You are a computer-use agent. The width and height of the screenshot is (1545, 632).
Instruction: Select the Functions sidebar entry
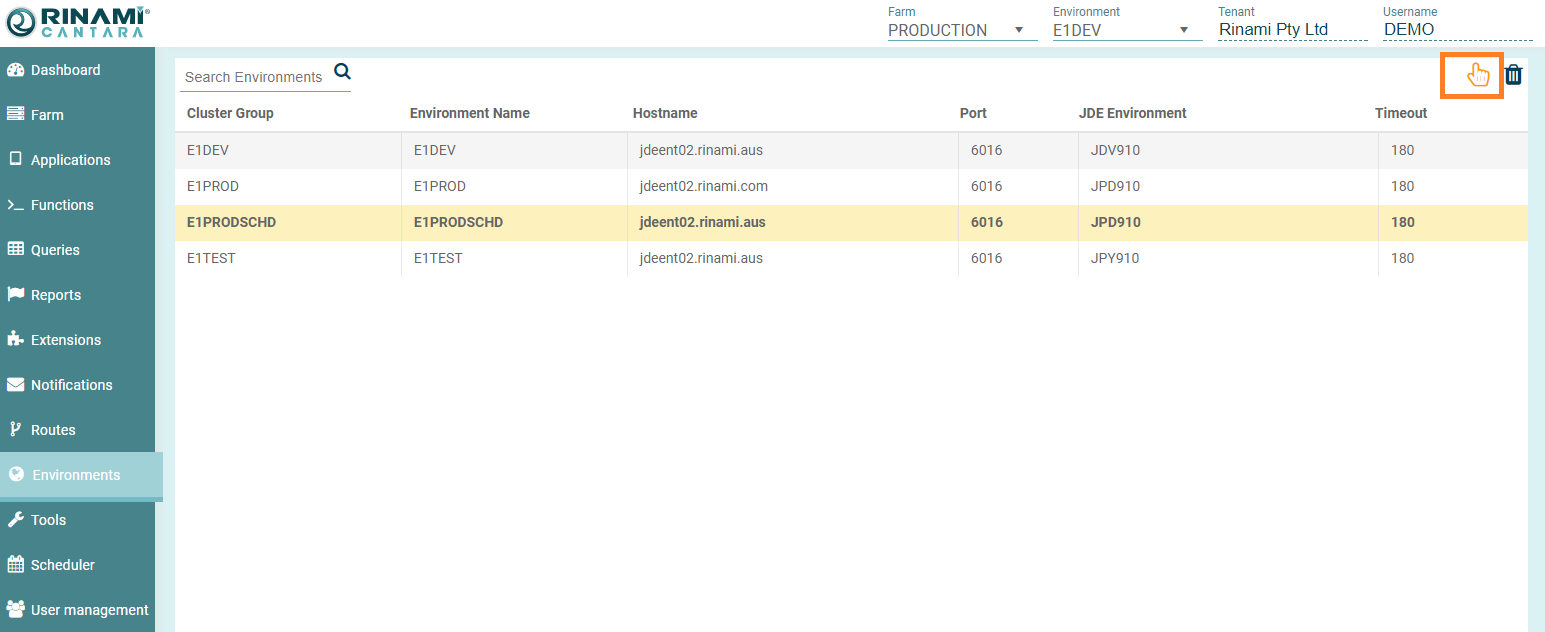[62, 205]
